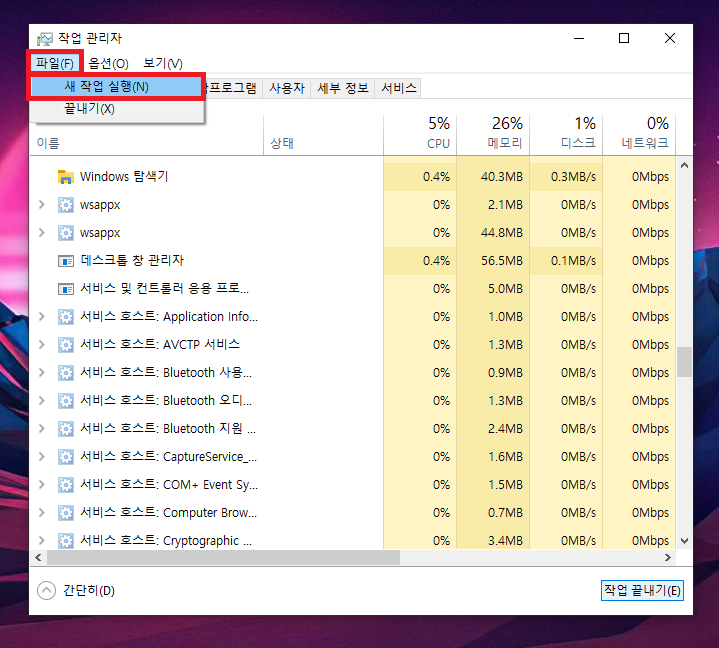The image size is (719, 648).
Task: Select the Windows 탐색기 process name
Action: [x=124, y=177]
